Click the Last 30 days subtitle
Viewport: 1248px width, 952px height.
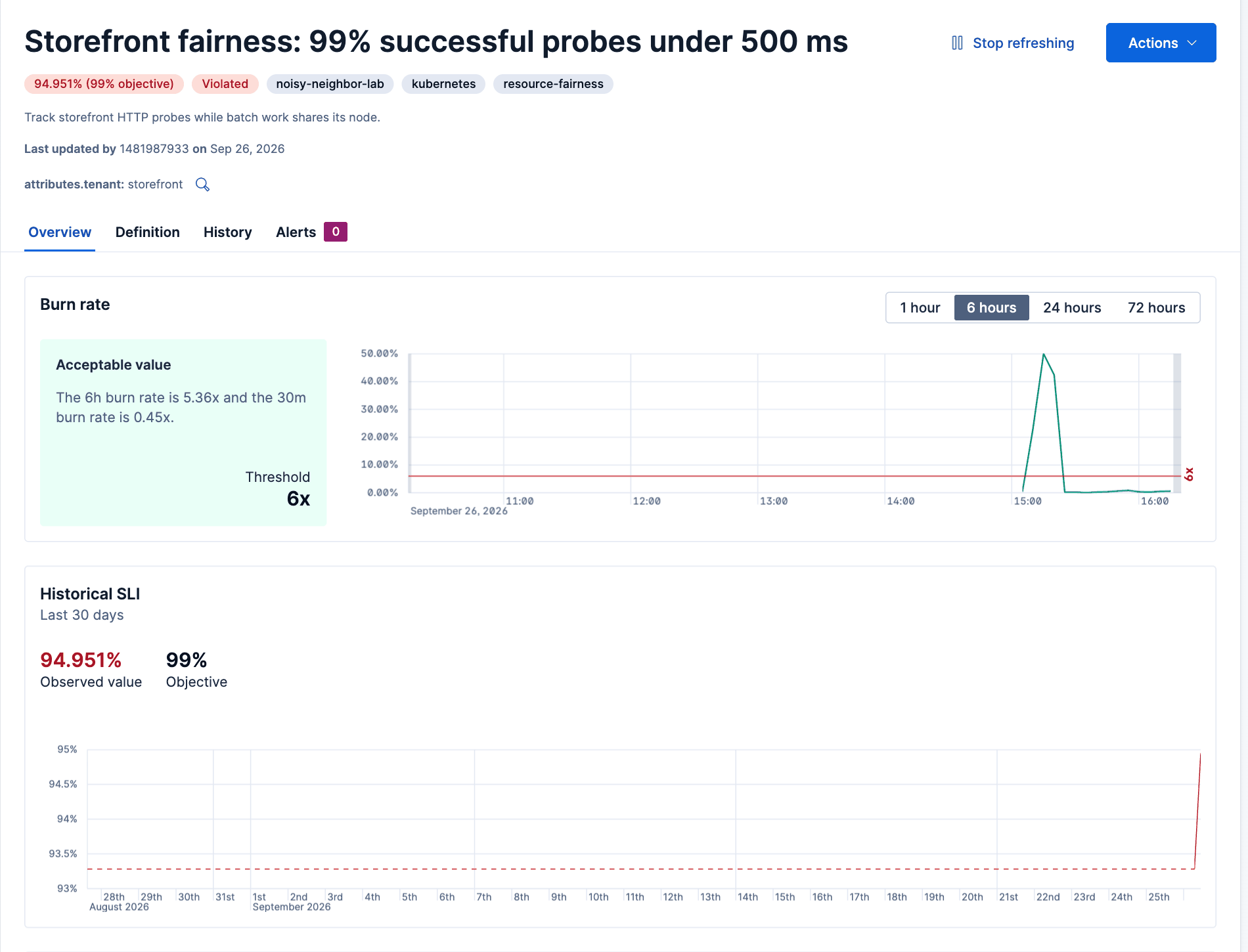tap(82, 615)
